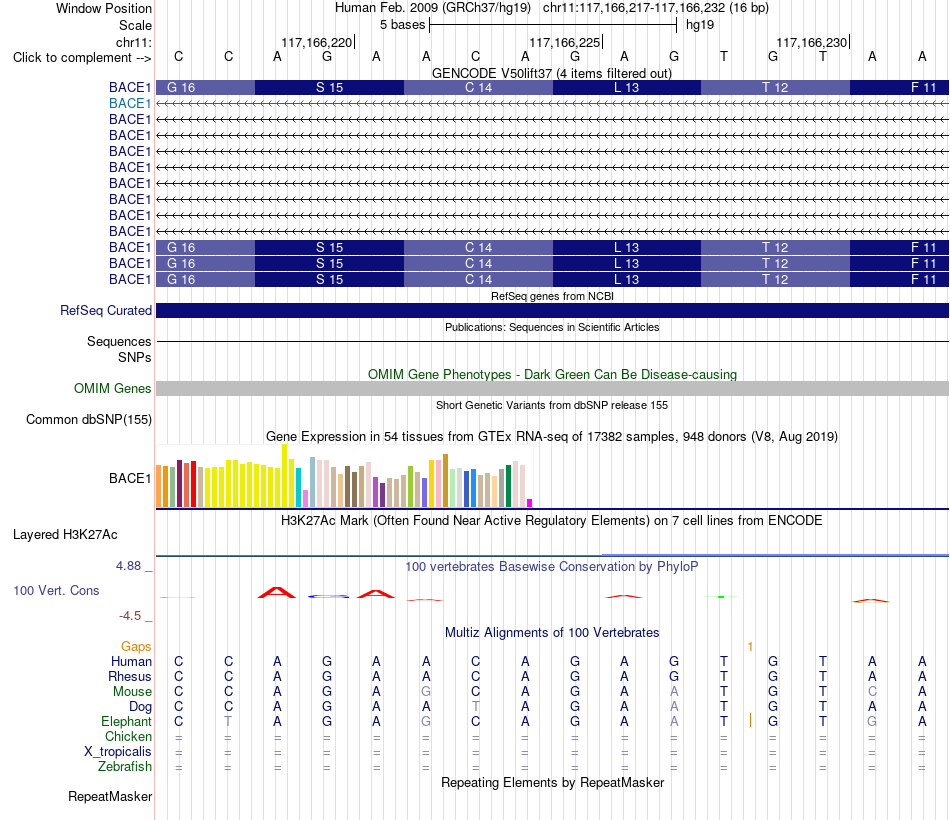The image size is (950, 820).
Task: Click 'Human Feb. 2009 (GRCh37/hg19)' header text
Action: click(433, 8)
